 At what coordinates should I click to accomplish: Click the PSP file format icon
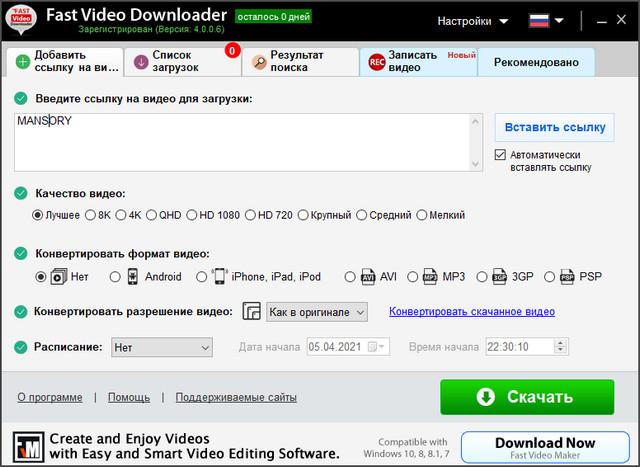567,276
